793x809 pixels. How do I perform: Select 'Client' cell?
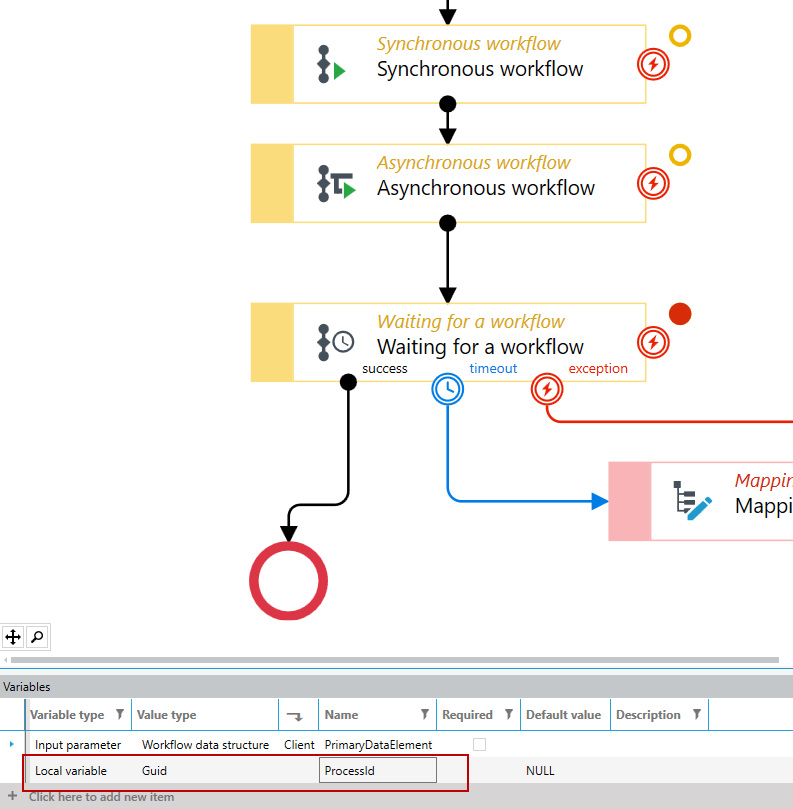tap(299, 745)
